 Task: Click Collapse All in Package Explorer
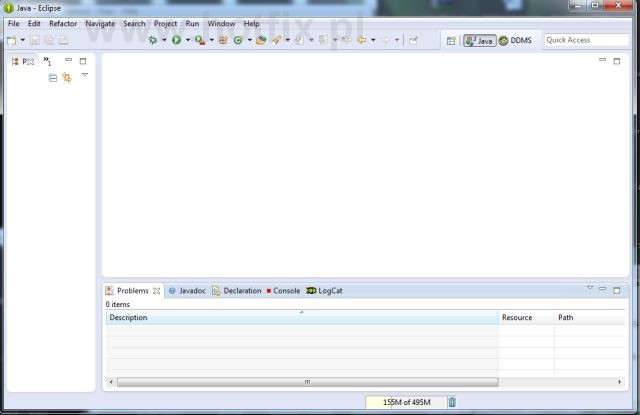click(53, 77)
